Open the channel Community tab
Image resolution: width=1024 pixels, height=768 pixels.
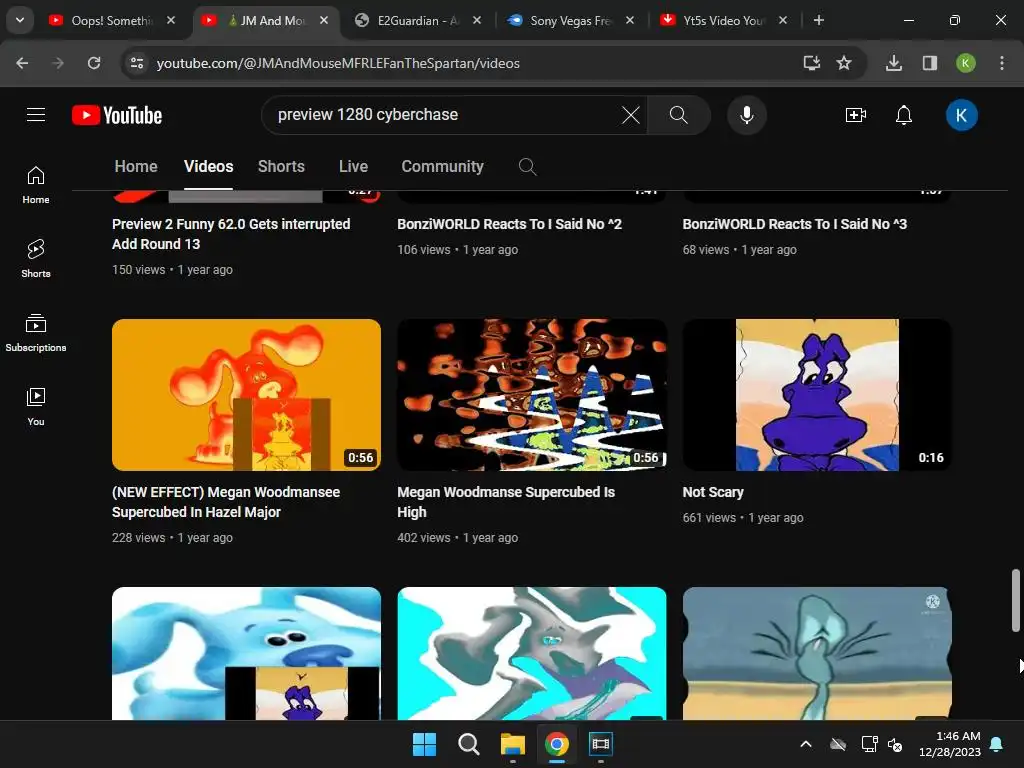pyautogui.click(x=442, y=167)
